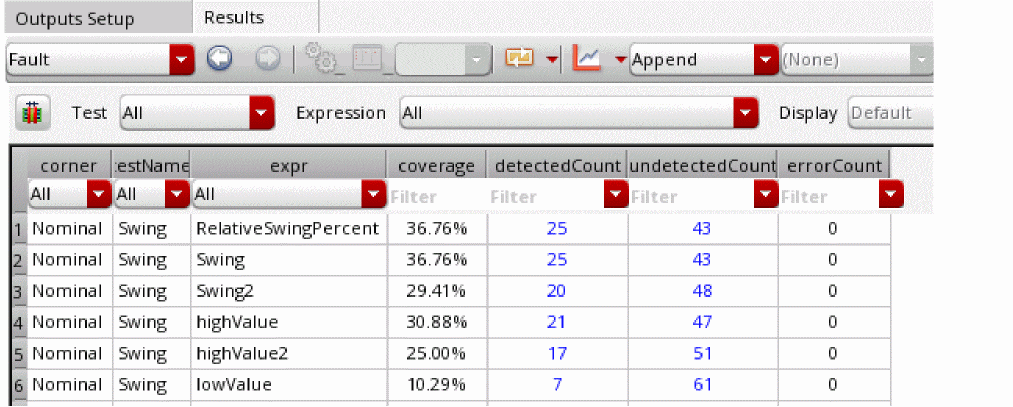Image resolution: width=1013 pixels, height=407 pixels.
Task: Open the Expression filter dropdown
Action: coord(579,113)
